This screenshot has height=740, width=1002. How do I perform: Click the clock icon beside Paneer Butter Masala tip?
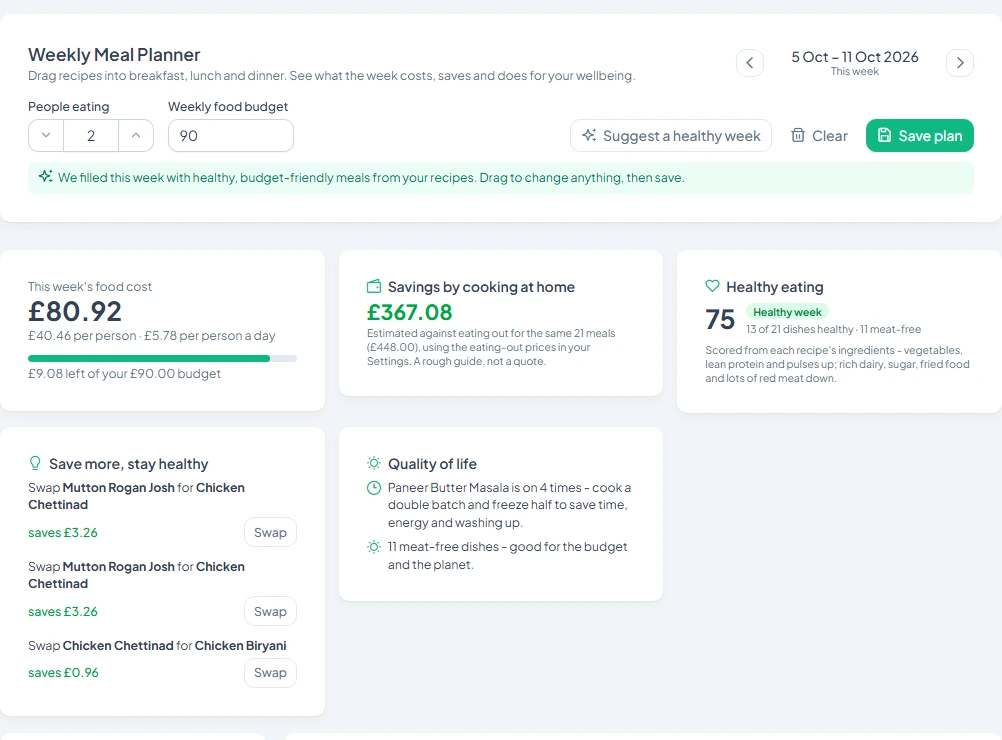(x=374, y=488)
